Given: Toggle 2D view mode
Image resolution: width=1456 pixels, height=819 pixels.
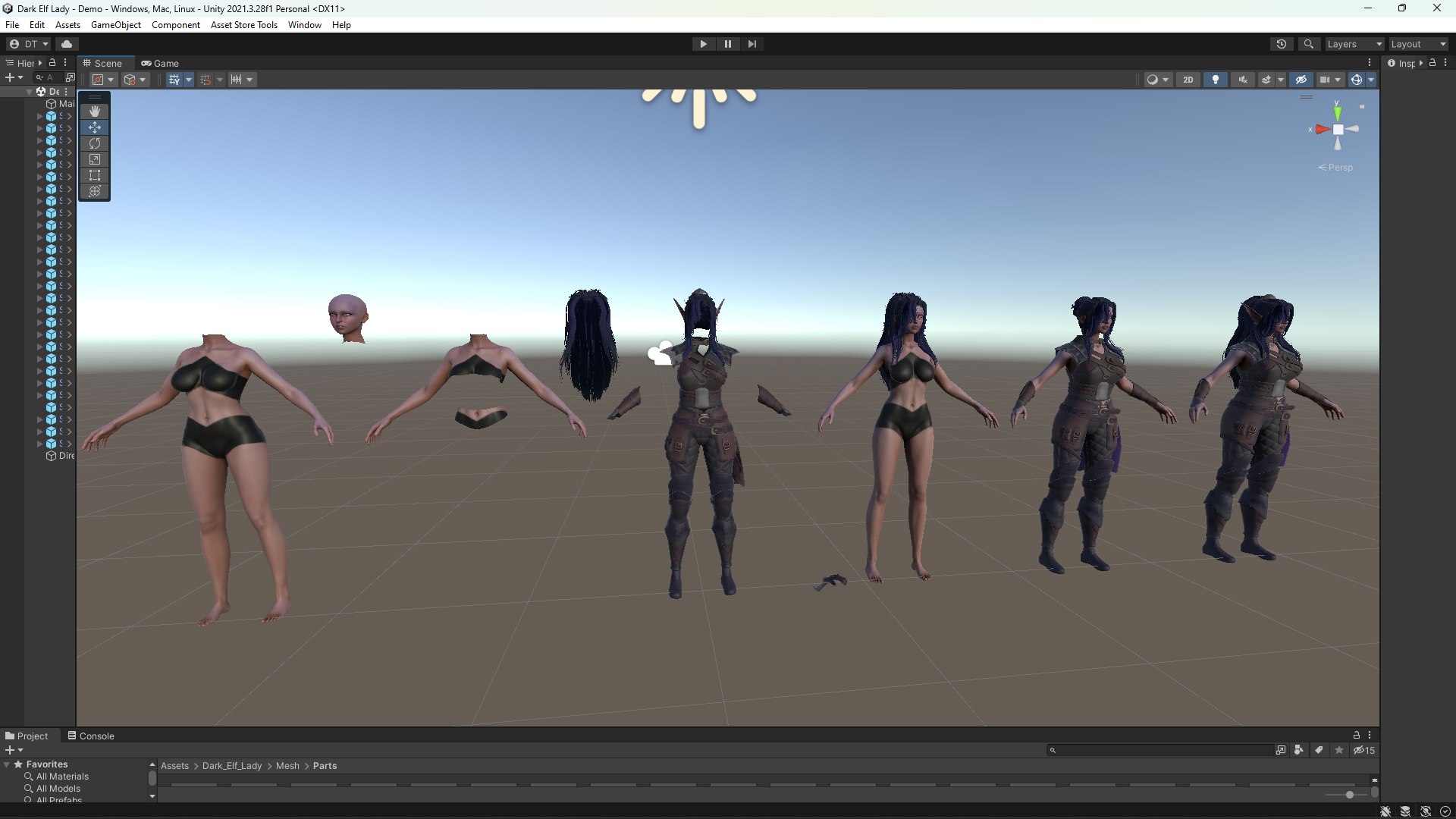Looking at the screenshot, I should 1188,80.
